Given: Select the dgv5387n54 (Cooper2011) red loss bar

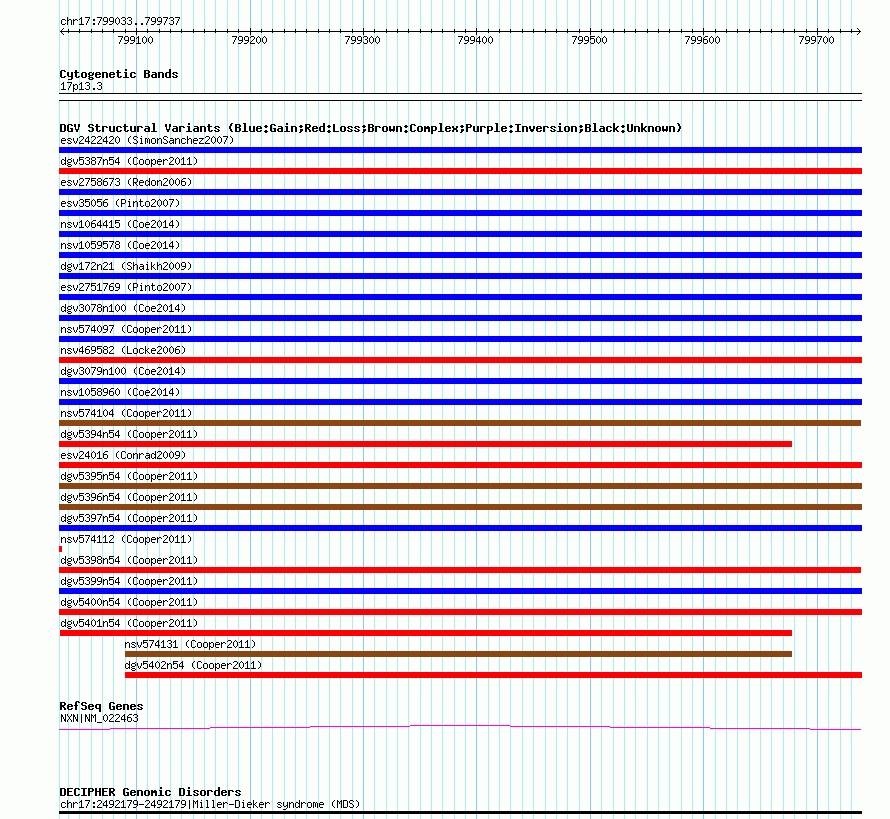Looking at the screenshot, I should click(x=460, y=171).
